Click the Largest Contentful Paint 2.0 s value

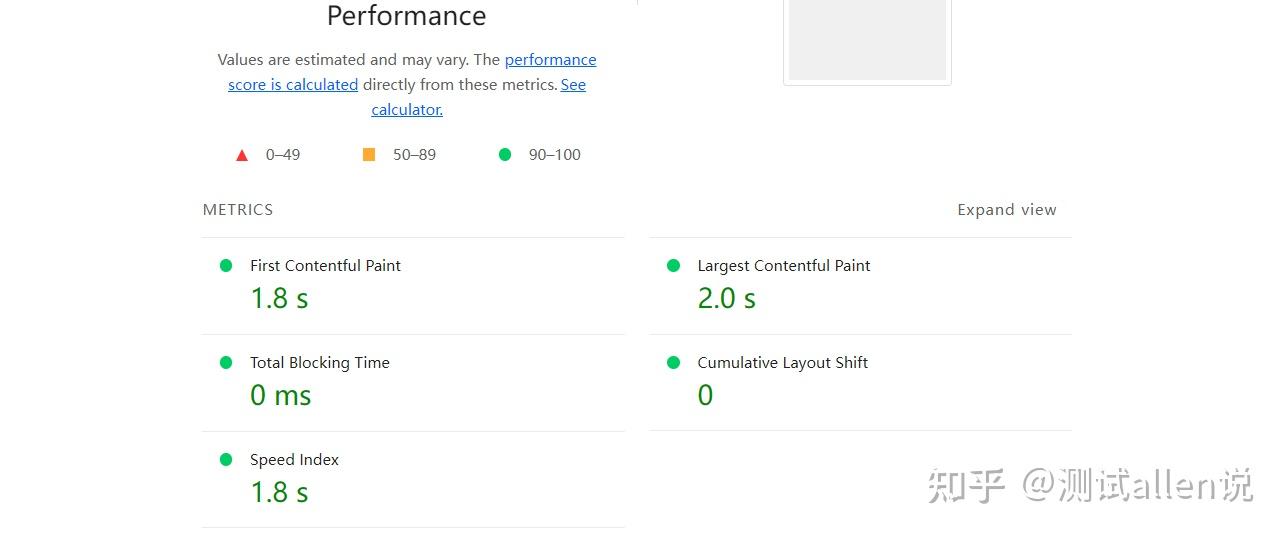726,299
